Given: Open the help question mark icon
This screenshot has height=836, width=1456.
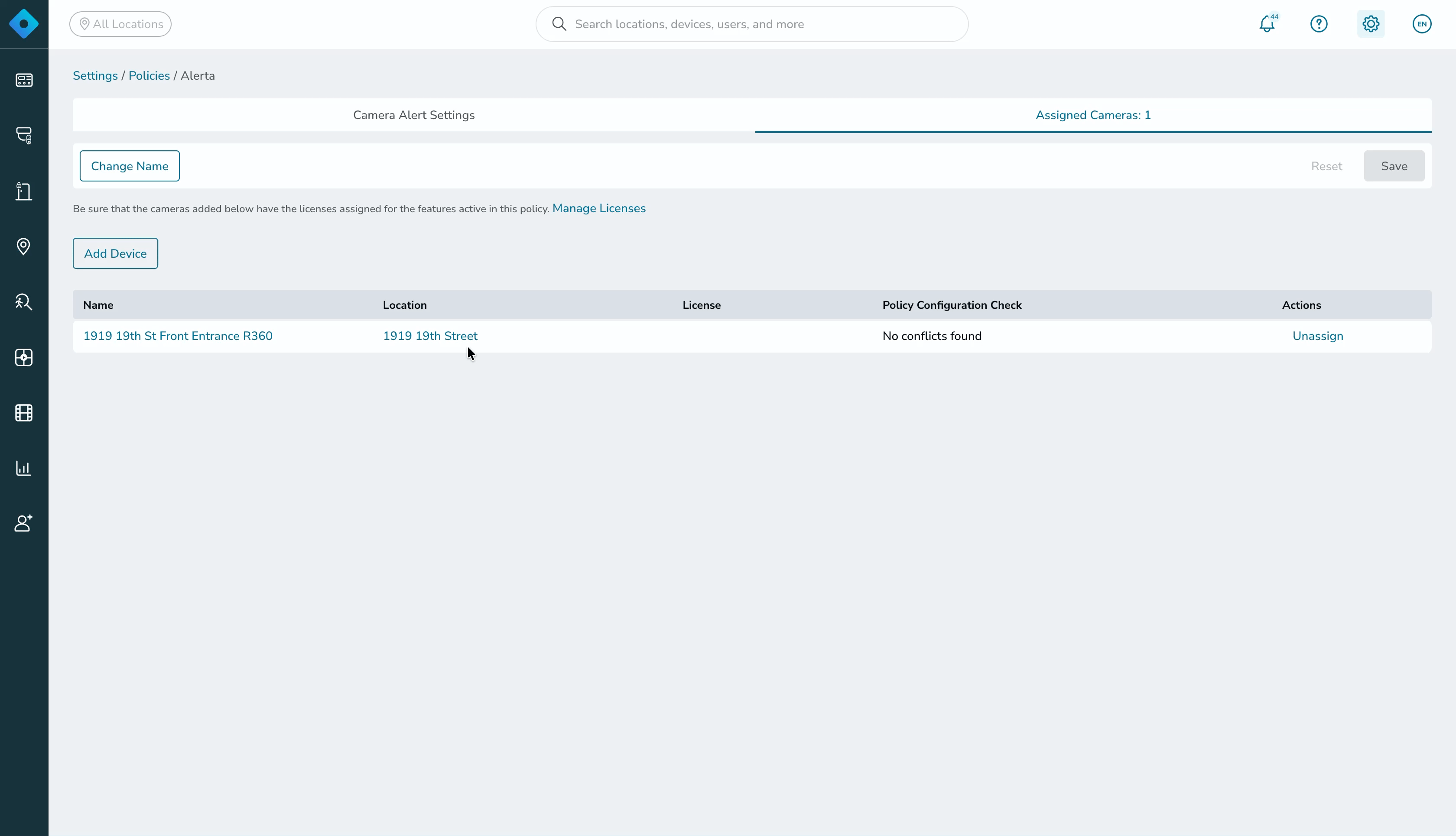Looking at the screenshot, I should (x=1319, y=24).
